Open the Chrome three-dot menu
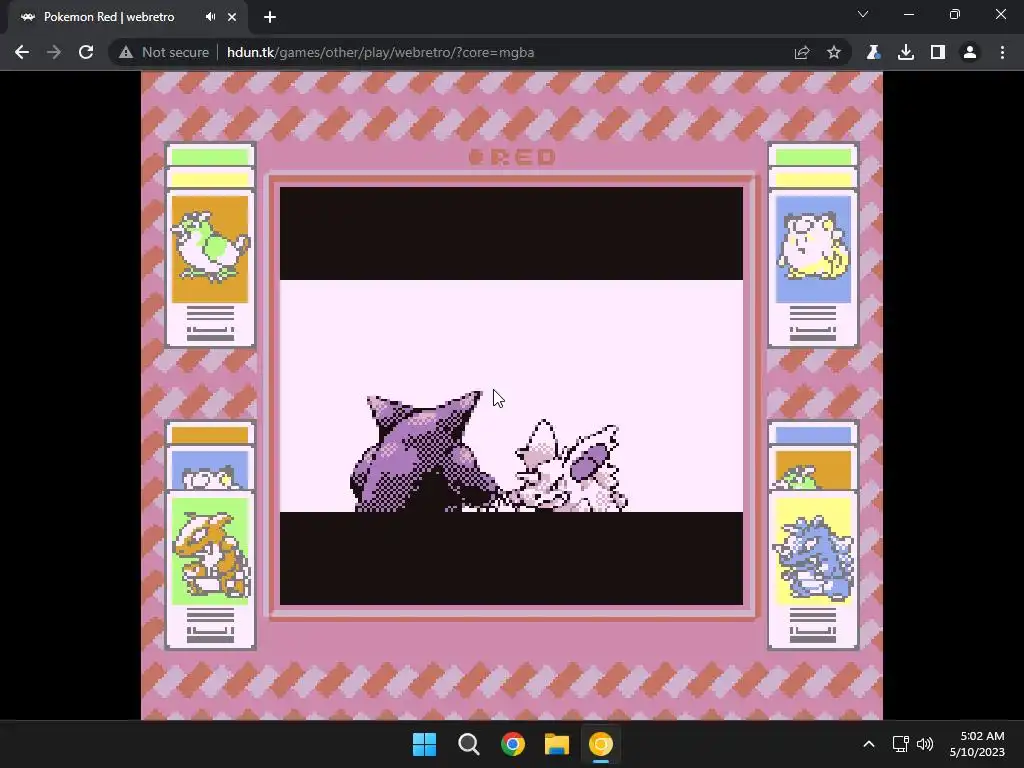Screen dimensions: 1024x768 (1002, 52)
